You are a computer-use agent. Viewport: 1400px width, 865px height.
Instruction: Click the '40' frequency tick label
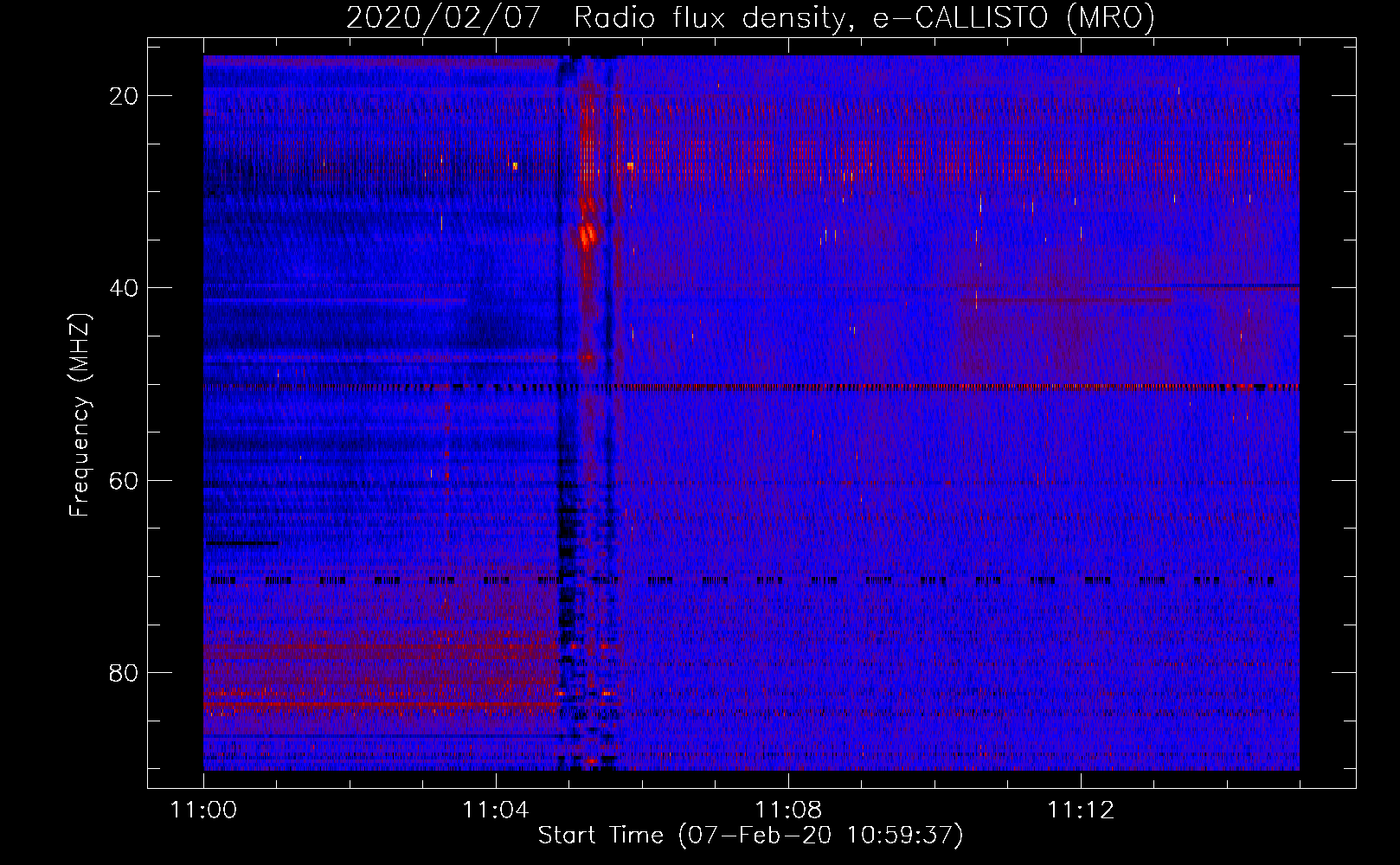[125, 288]
